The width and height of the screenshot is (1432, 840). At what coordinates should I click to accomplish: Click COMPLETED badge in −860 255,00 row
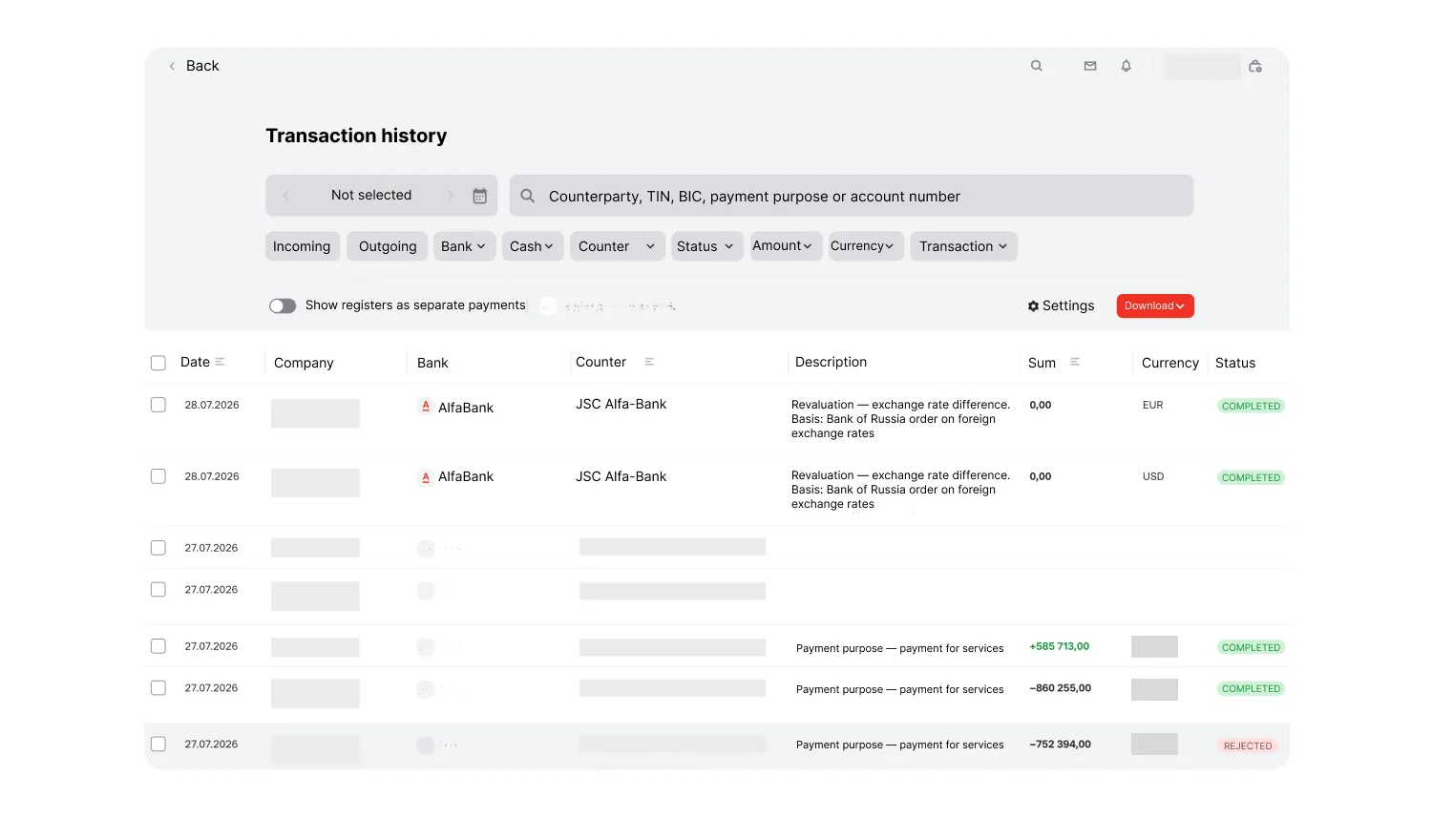1252,688
